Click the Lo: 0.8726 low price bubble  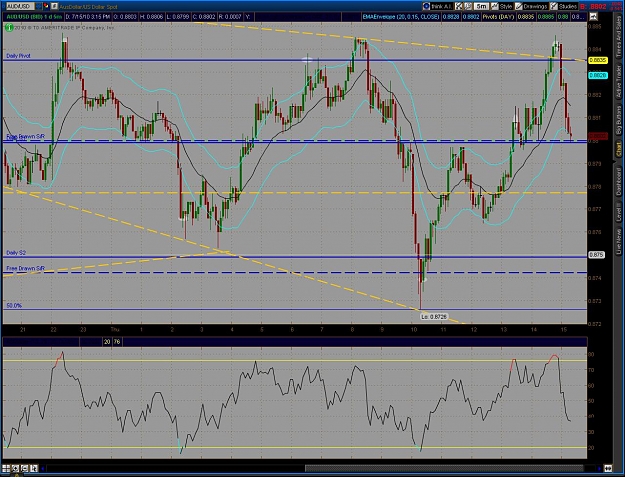[434, 317]
